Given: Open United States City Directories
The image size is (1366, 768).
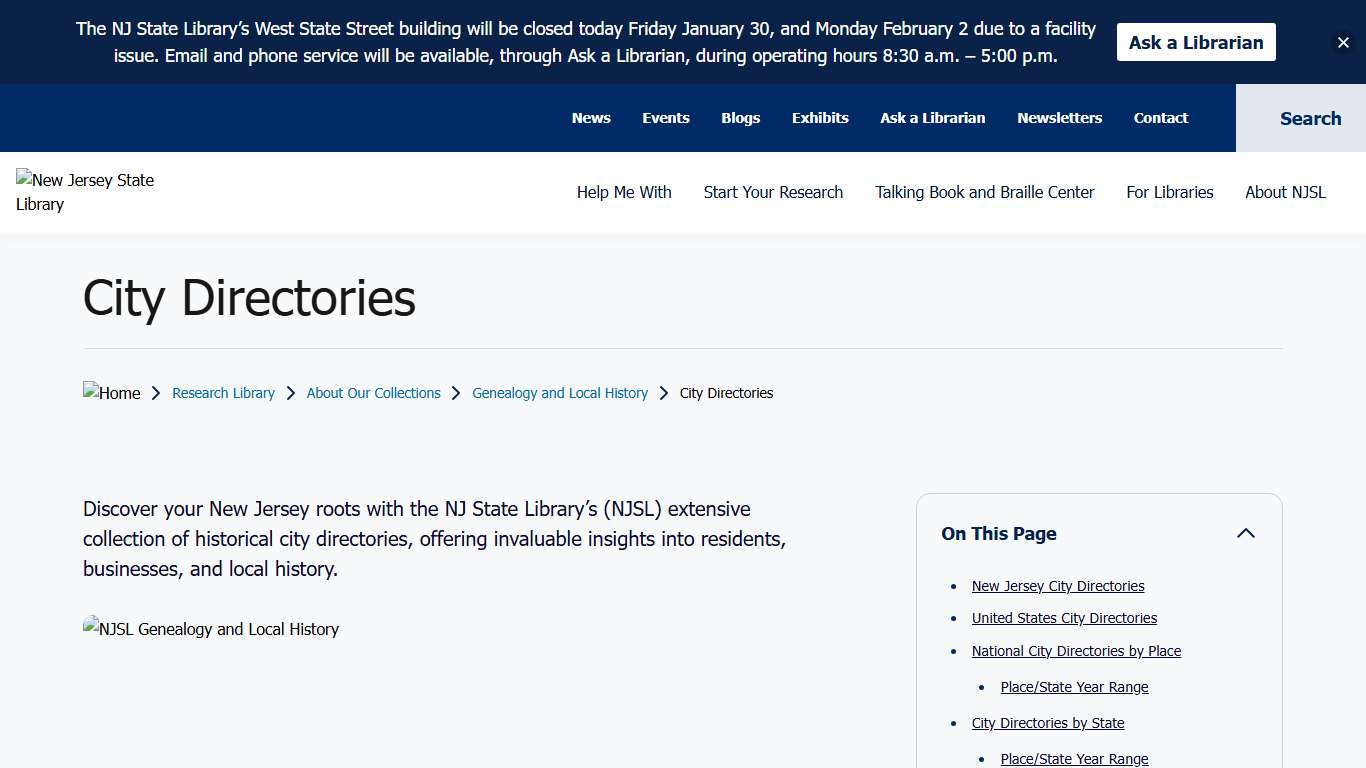Looking at the screenshot, I should pos(1064,618).
